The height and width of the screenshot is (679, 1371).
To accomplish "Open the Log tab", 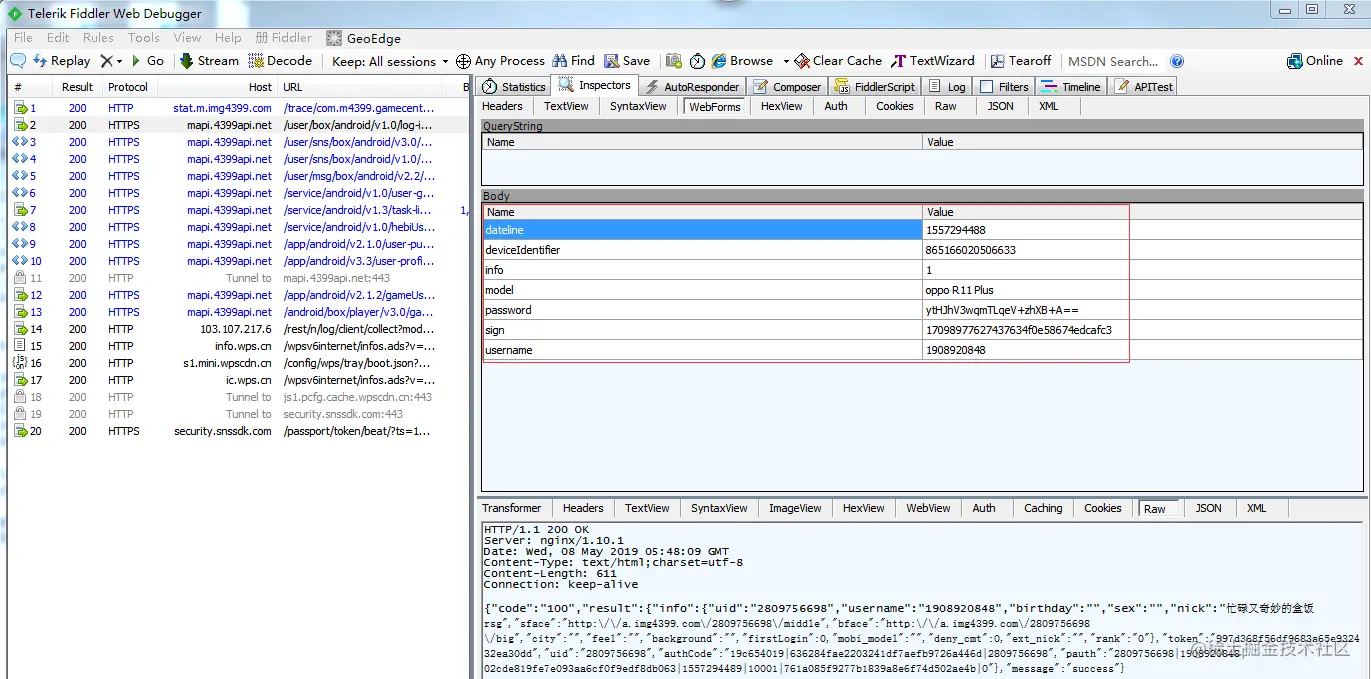I will point(947,87).
